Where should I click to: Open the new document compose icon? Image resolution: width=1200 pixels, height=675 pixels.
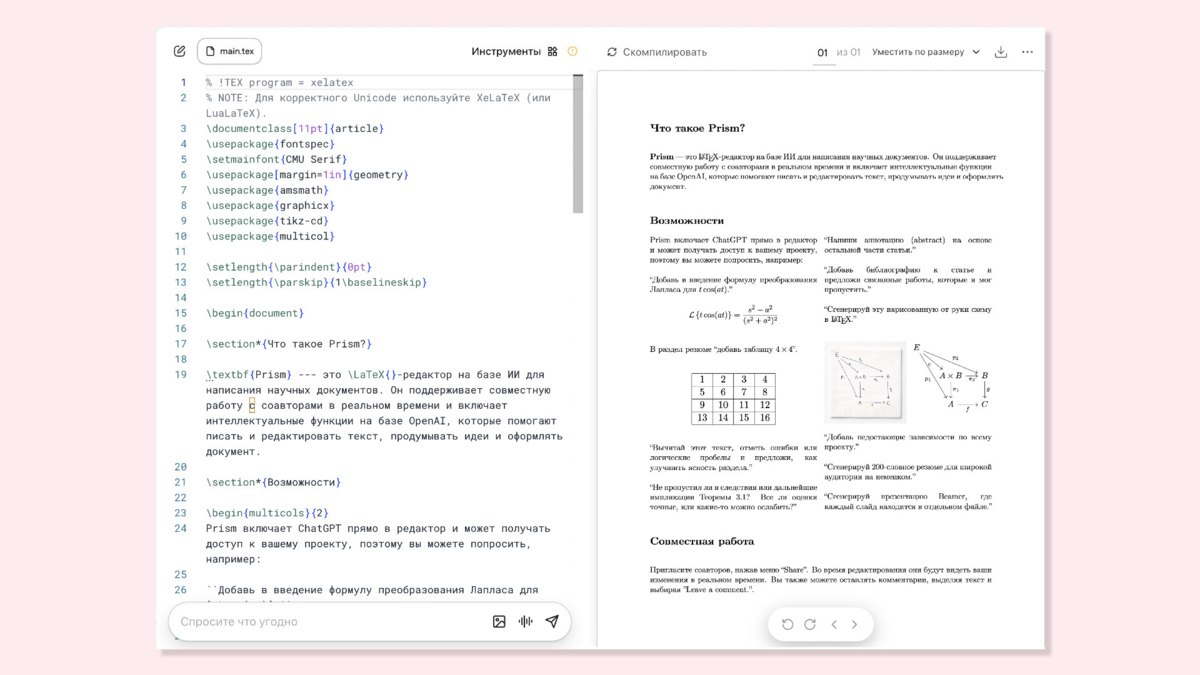pos(181,50)
